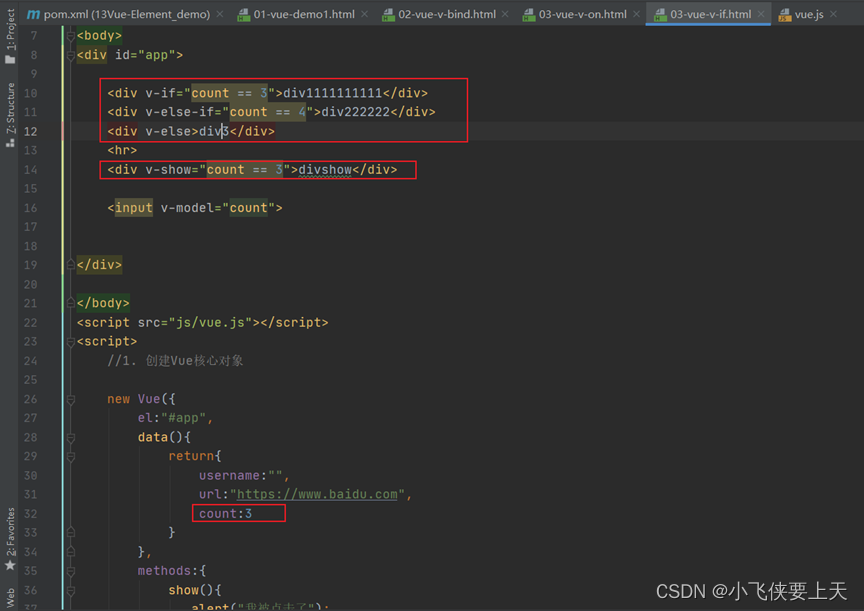Close the 03-vue-v-if.html tab
Screen dimensions: 864x611
(x=761, y=14)
